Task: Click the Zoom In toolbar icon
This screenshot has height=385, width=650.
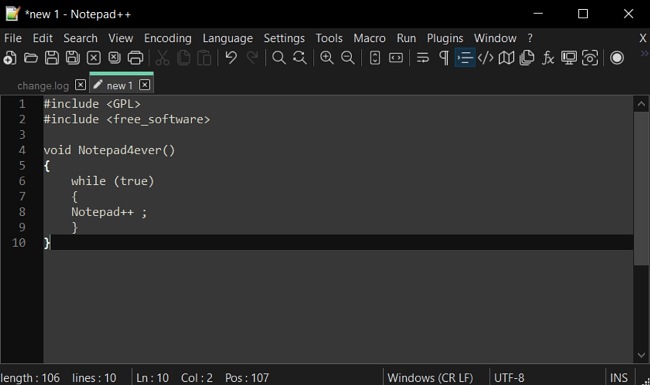Action: (327, 58)
